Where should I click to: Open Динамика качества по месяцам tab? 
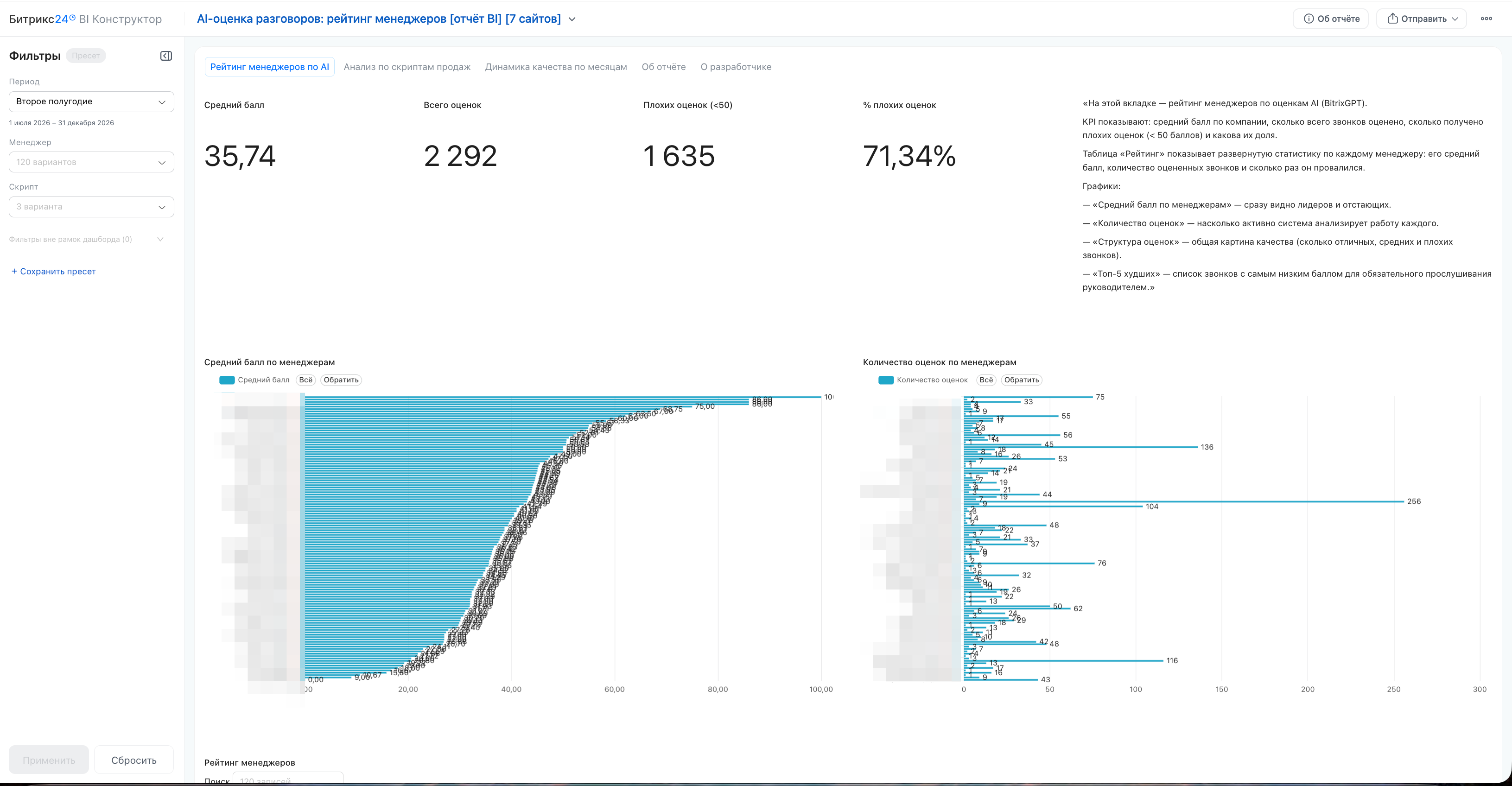click(x=556, y=67)
